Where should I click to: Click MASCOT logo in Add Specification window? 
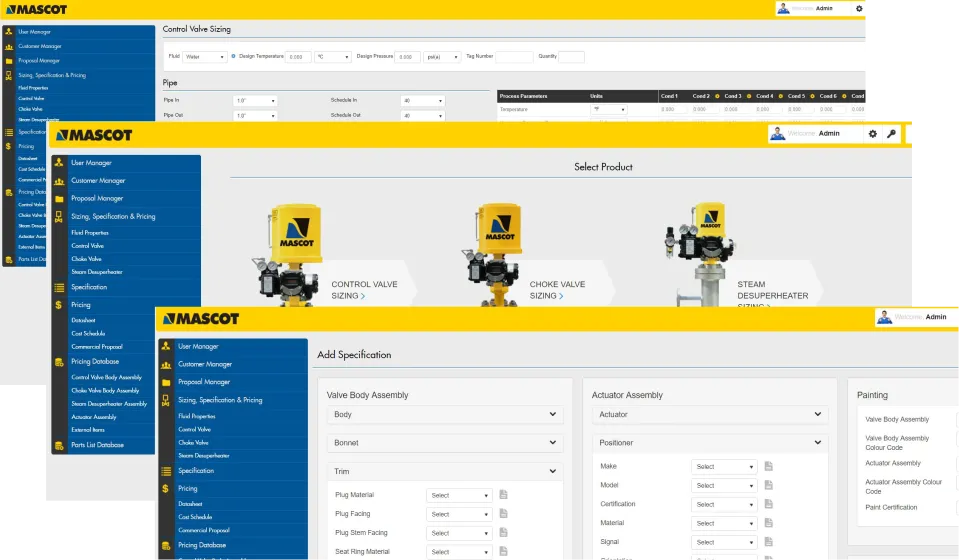(x=201, y=319)
